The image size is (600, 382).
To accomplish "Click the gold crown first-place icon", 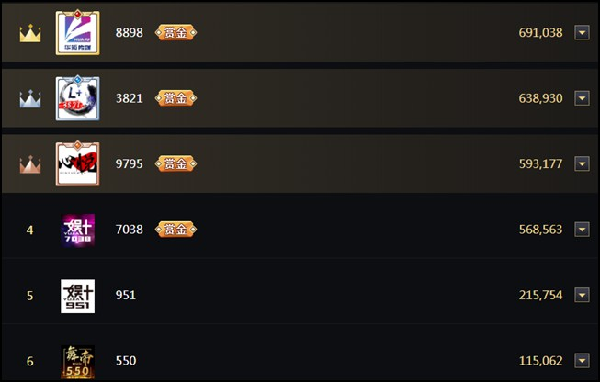I will point(30,33).
